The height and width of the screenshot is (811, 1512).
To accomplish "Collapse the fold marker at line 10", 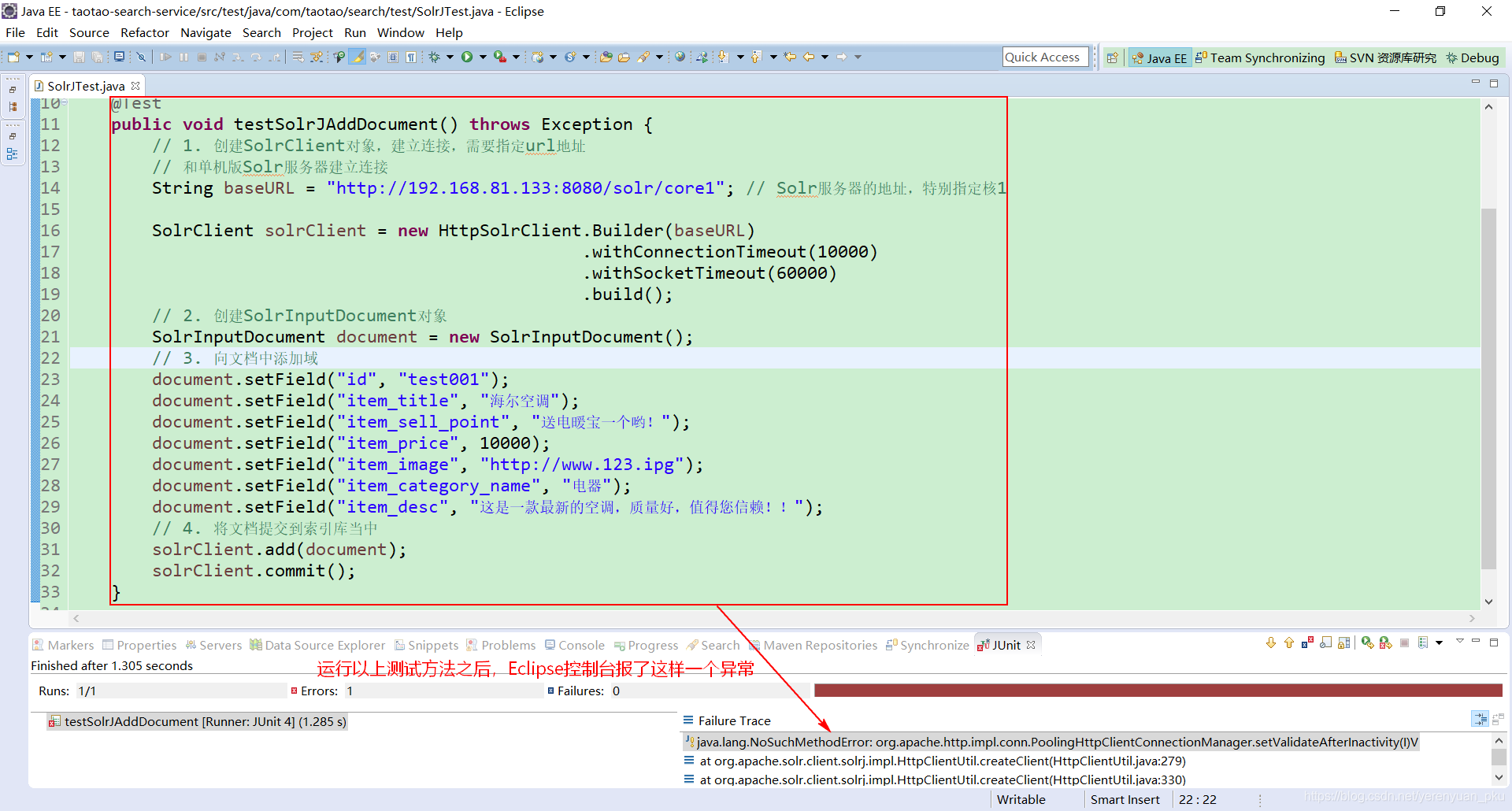I will point(65,103).
